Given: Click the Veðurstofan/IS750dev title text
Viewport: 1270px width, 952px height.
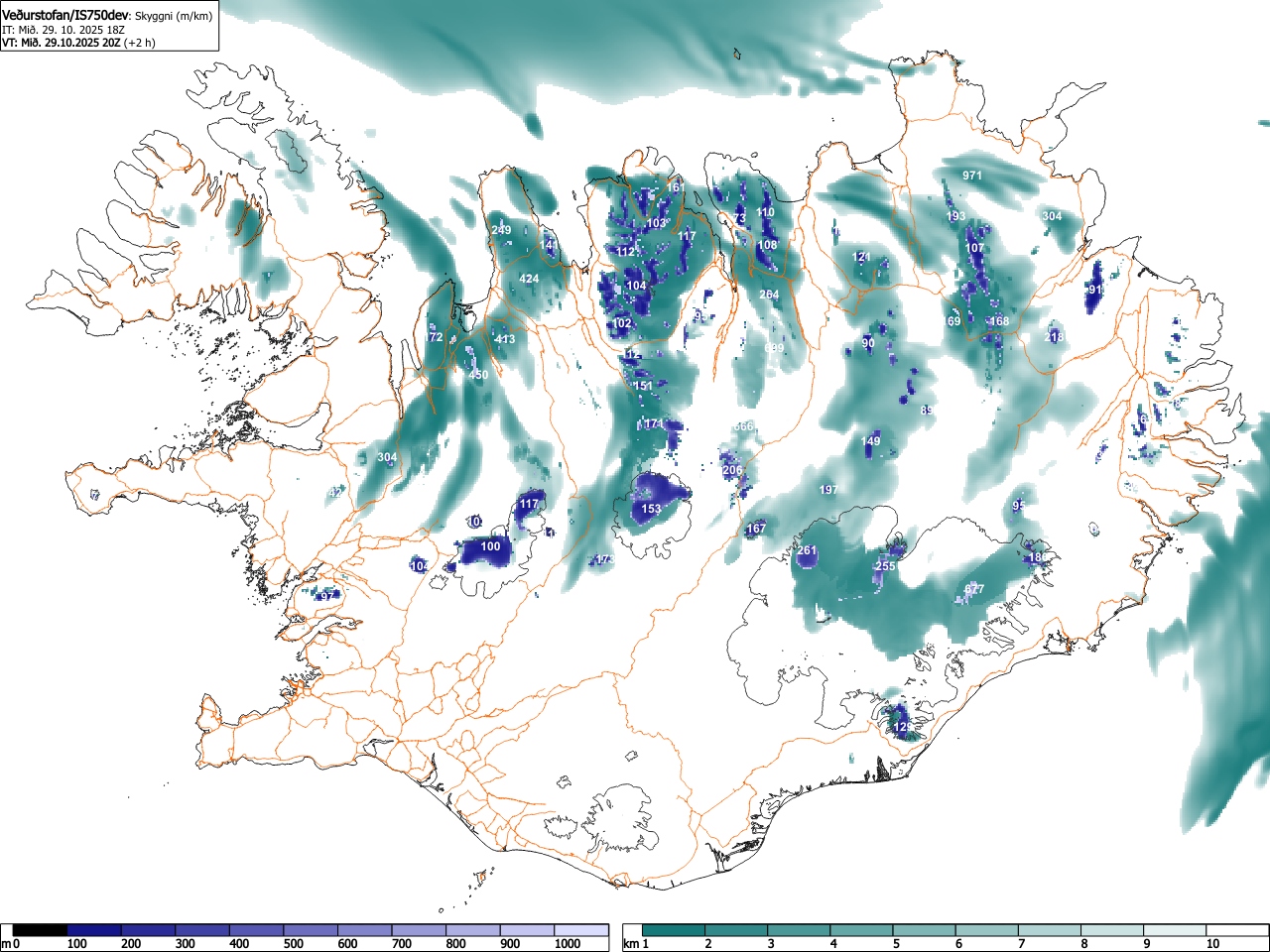Looking at the screenshot, I should point(65,16).
